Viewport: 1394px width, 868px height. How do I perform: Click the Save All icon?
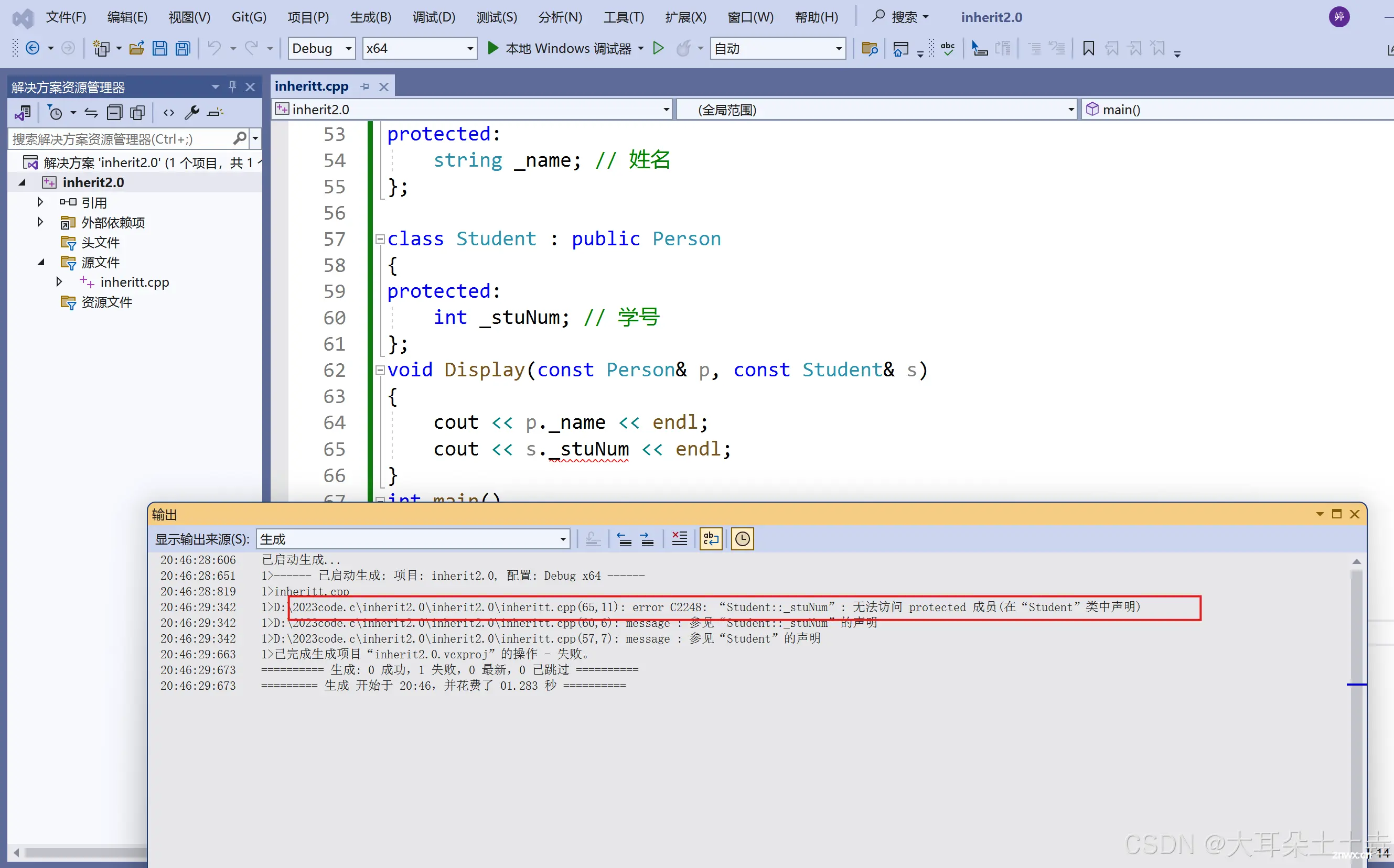click(183, 48)
